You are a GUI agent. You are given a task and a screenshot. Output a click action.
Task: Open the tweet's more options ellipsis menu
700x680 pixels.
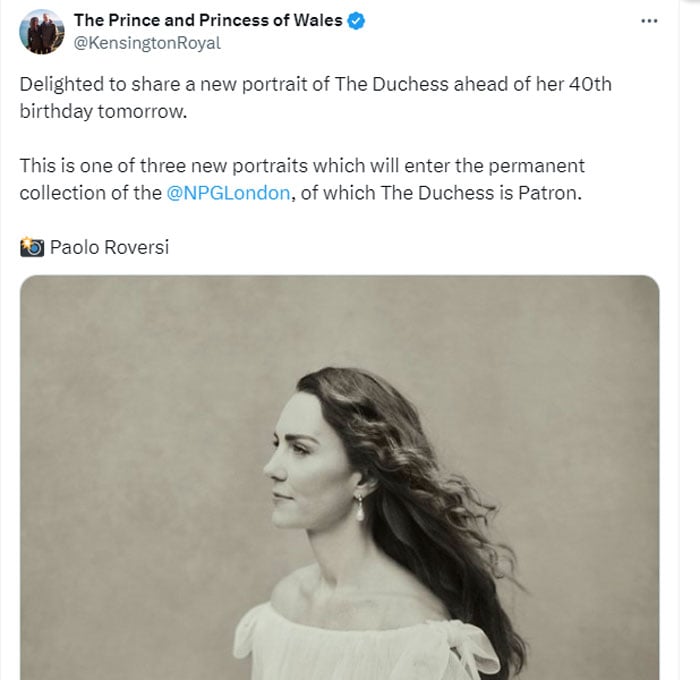point(649,21)
